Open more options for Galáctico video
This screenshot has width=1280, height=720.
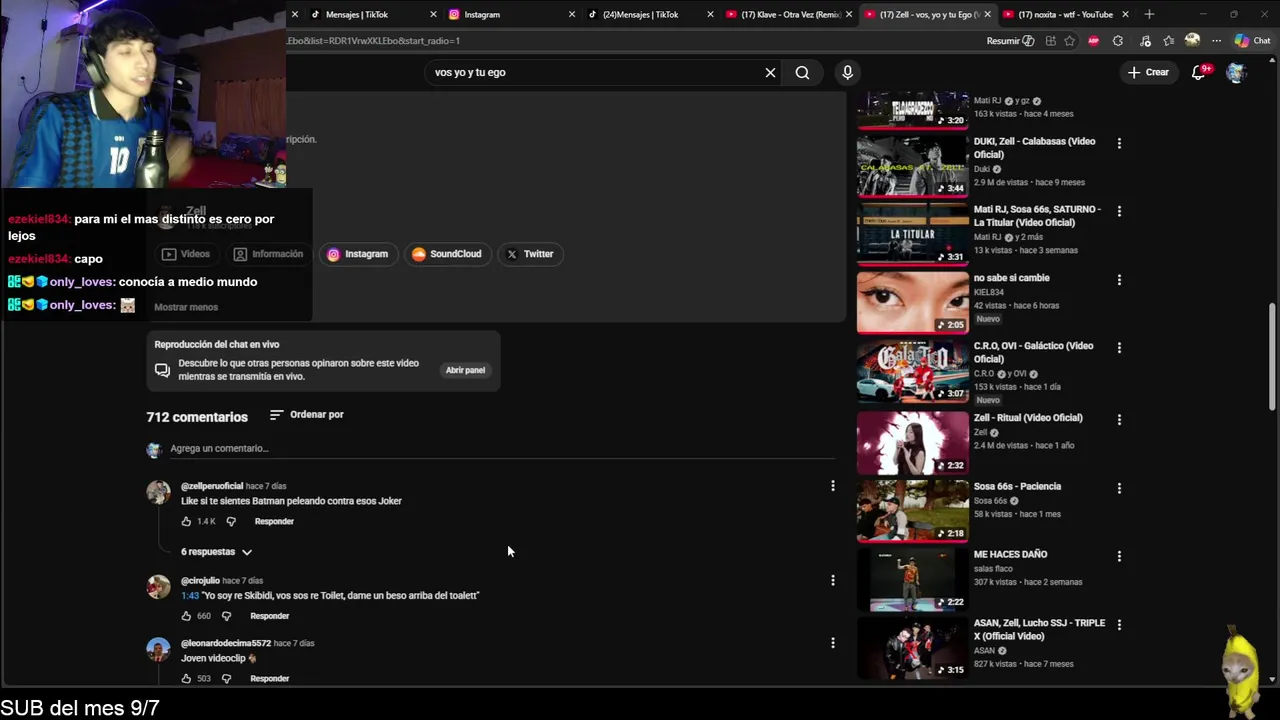[x=1119, y=347]
